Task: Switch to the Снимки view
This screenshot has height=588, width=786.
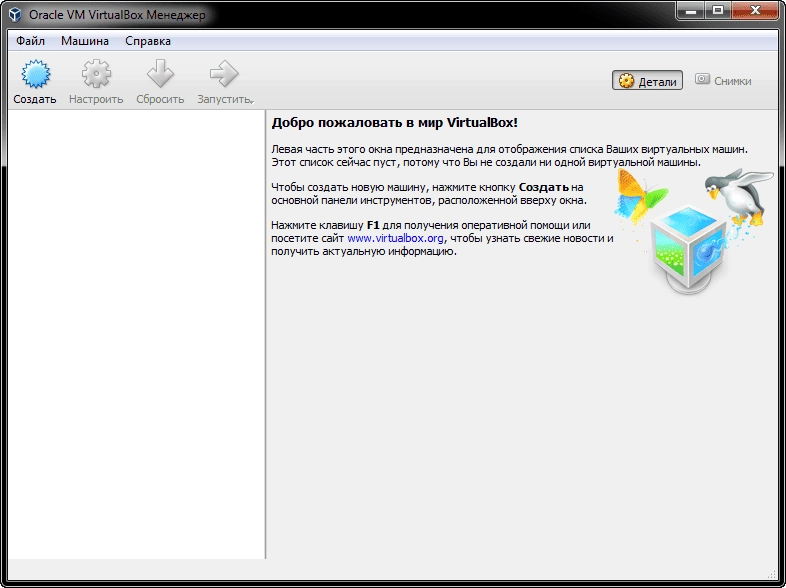Action: [723, 80]
